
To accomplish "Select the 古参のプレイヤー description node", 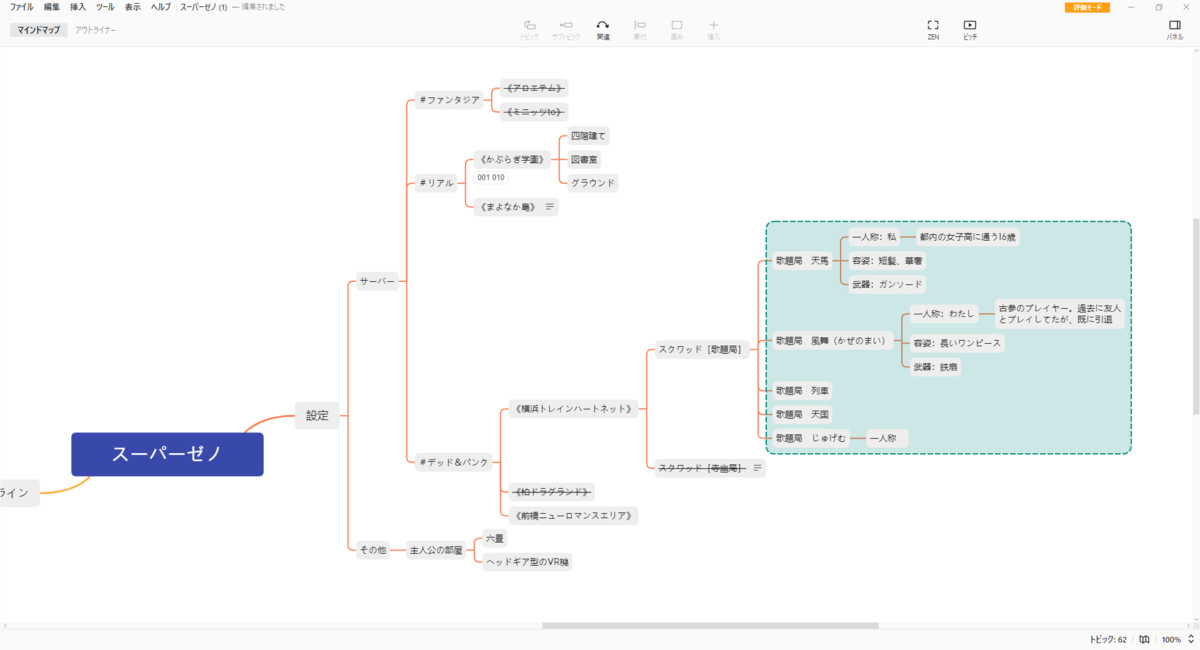I will tap(1059, 314).
